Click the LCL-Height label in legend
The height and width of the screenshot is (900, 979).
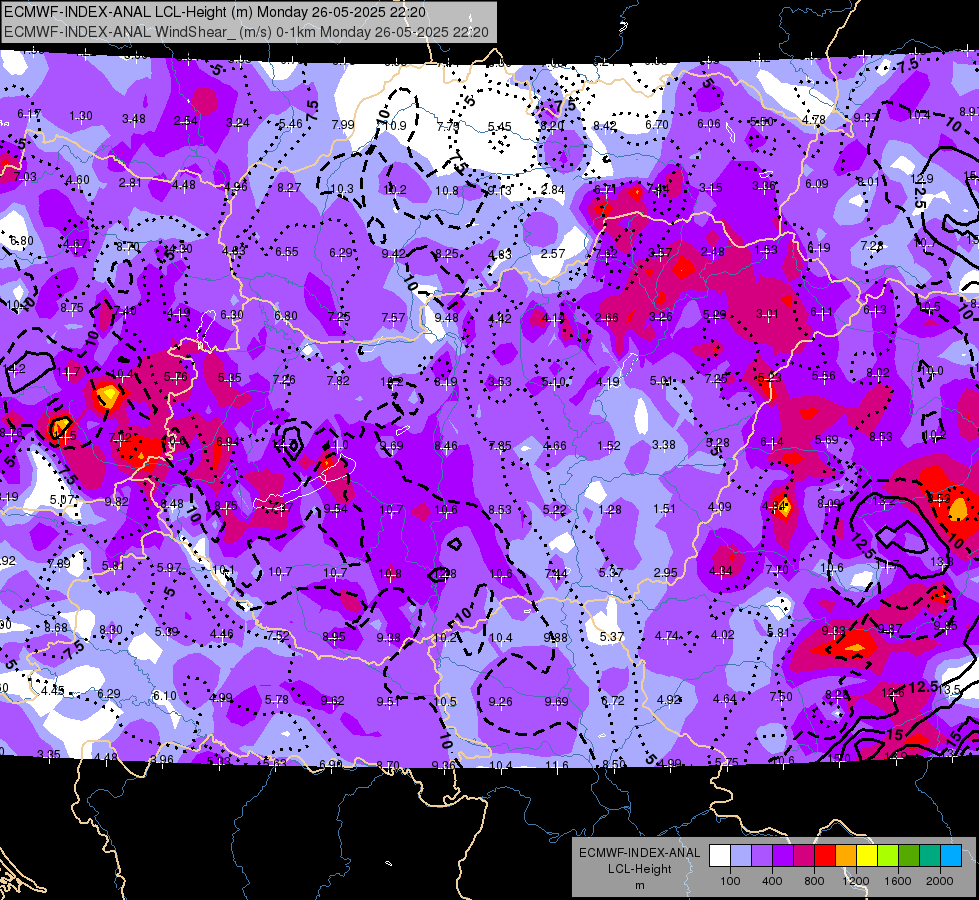tap(639, 869)
